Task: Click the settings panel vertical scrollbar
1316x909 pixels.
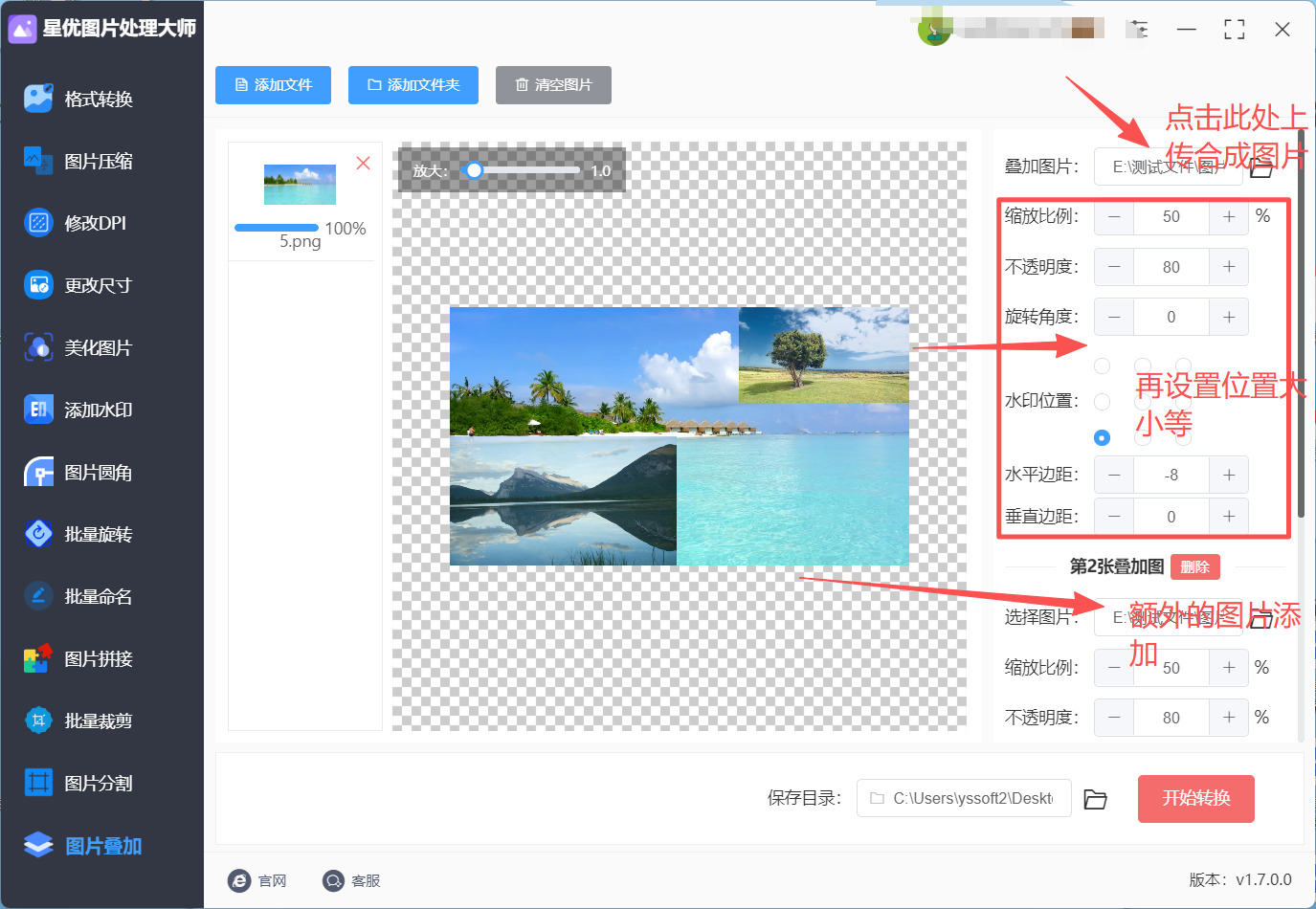Action: click(x=1301, y=325)
